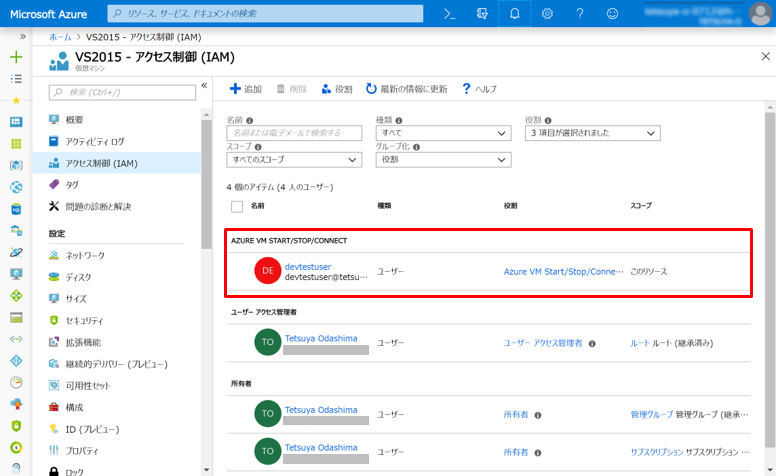Open the feedback smiley icon
The height and width of the screenshot is (476, 776).
pyautogui.click(x=612, y=14)
